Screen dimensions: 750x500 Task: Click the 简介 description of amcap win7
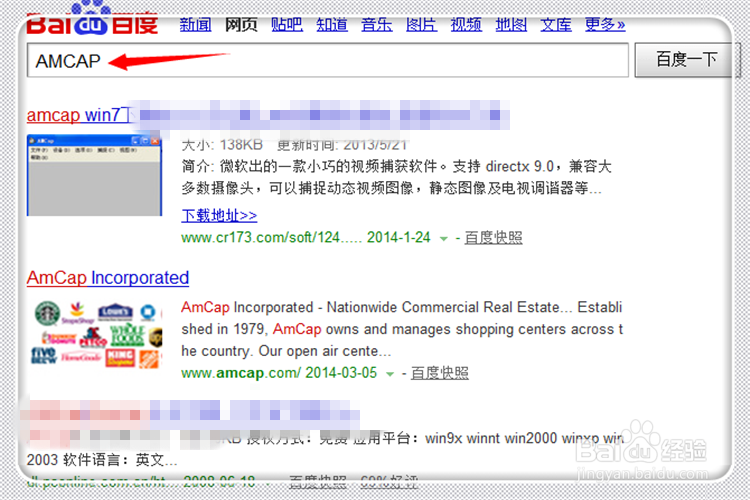coord(396,177)
